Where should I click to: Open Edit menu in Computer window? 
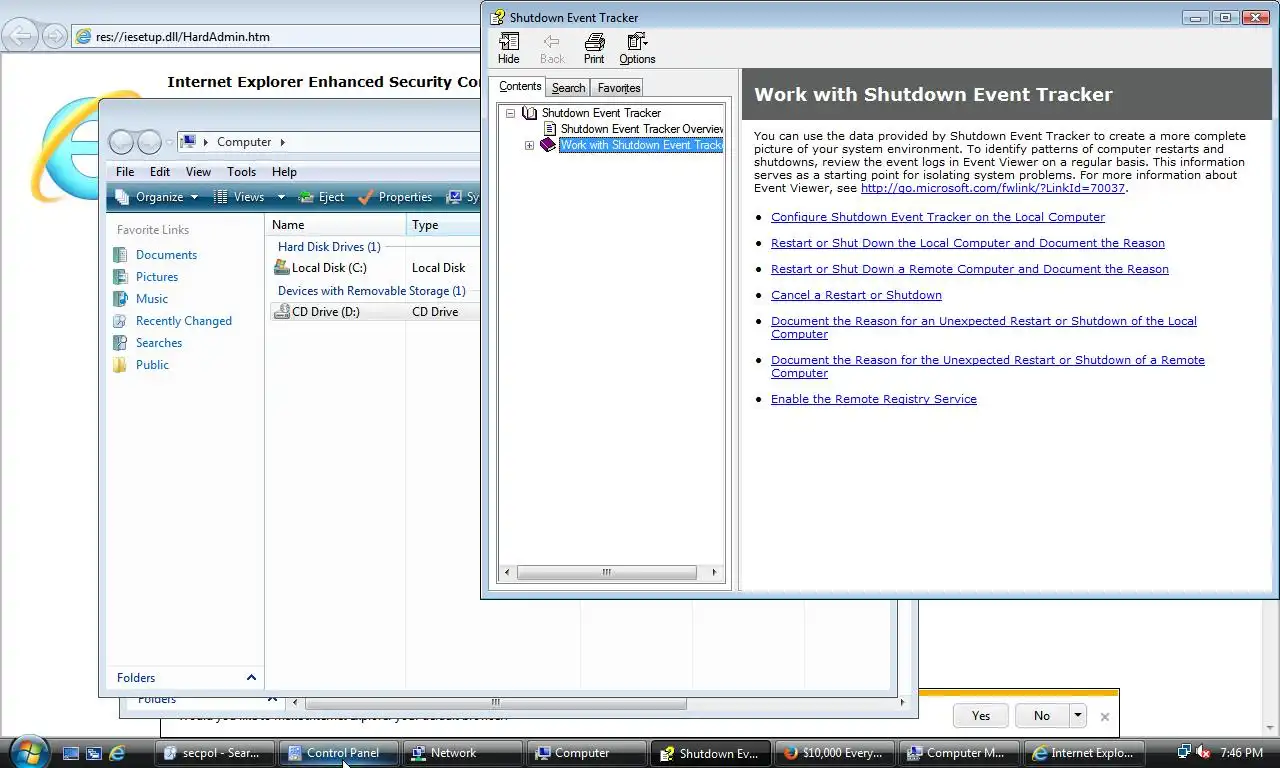pyautogui.click(x=160, y=172)
